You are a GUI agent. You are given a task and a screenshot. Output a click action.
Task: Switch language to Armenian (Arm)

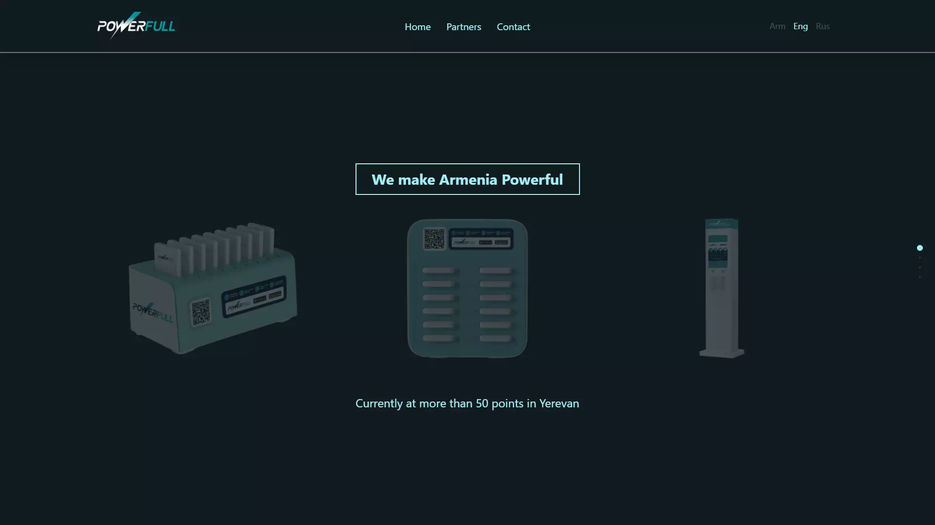777,27
